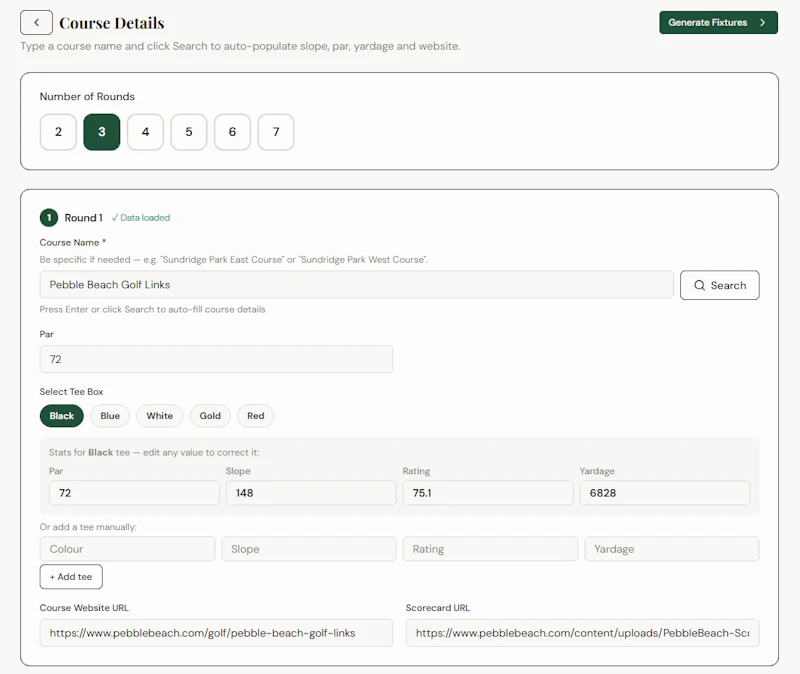800x674 pixels.
Task: Click the Course Website URL field
Action: [216, 633]
